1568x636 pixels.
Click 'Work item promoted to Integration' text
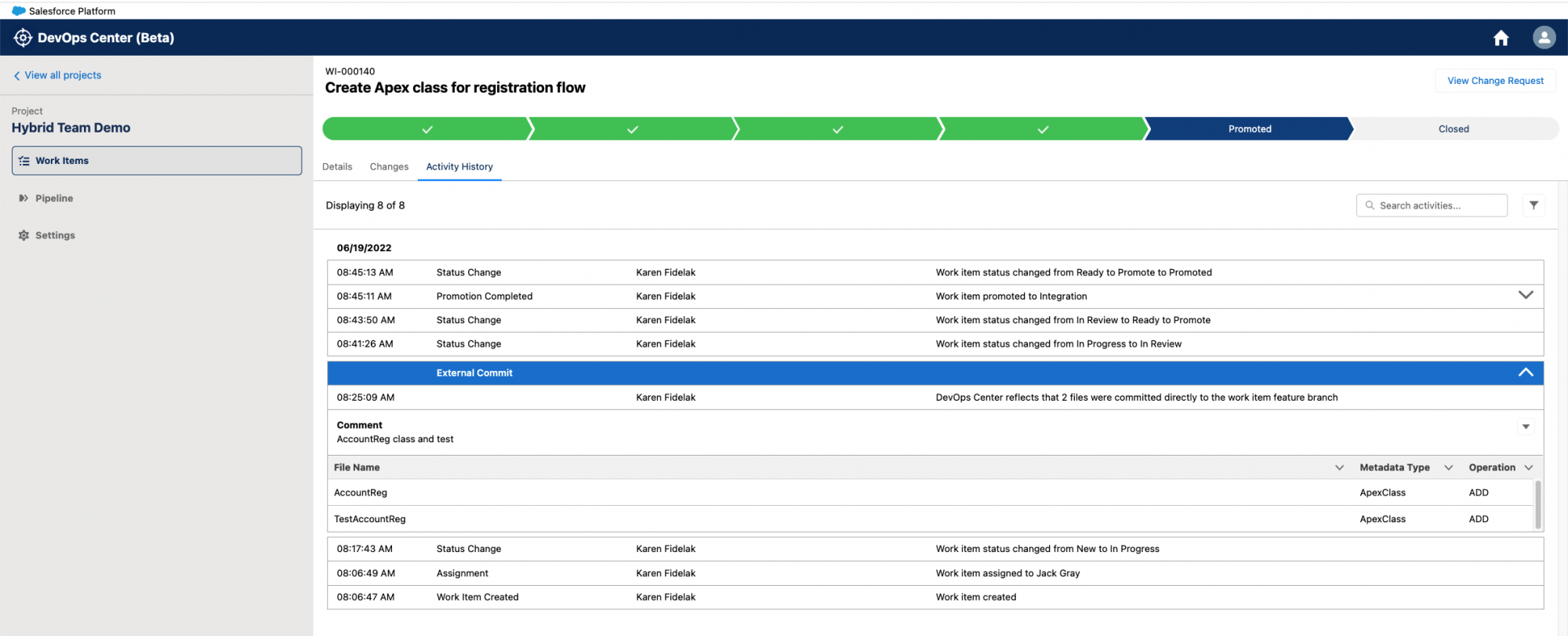tap(1011, 296)
